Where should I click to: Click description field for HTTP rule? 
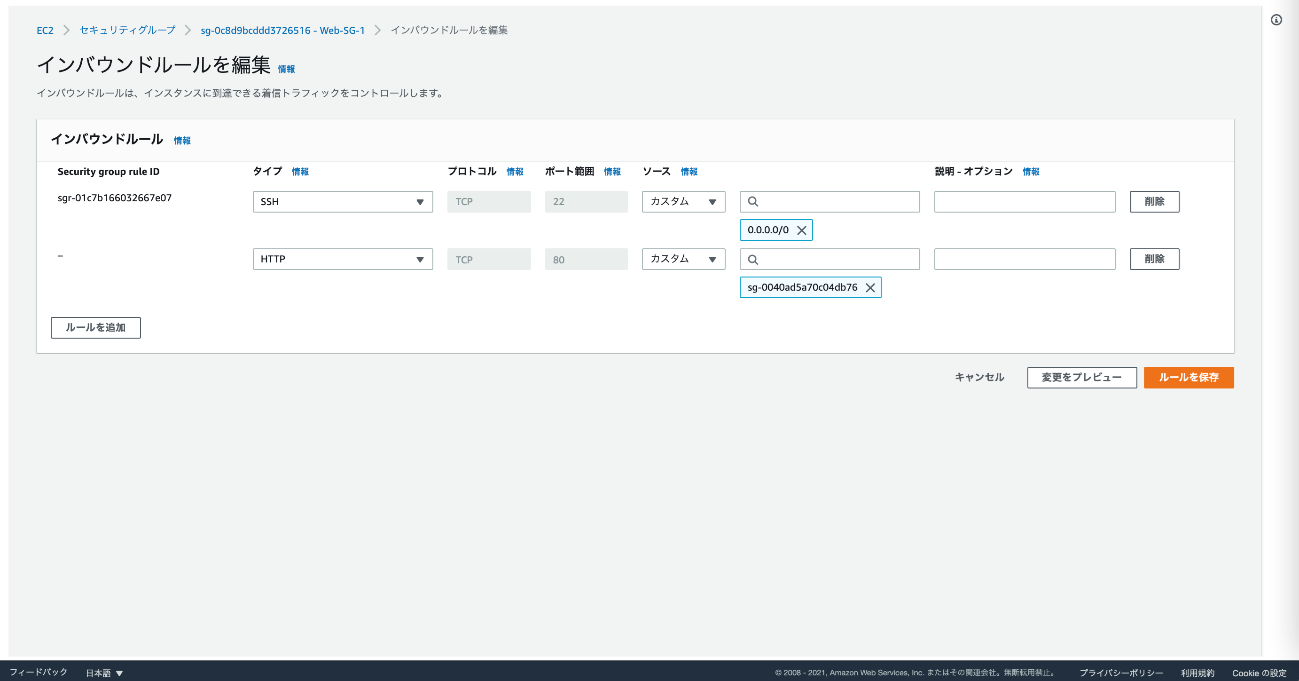pyautogui.click(x=1024, y=259)
